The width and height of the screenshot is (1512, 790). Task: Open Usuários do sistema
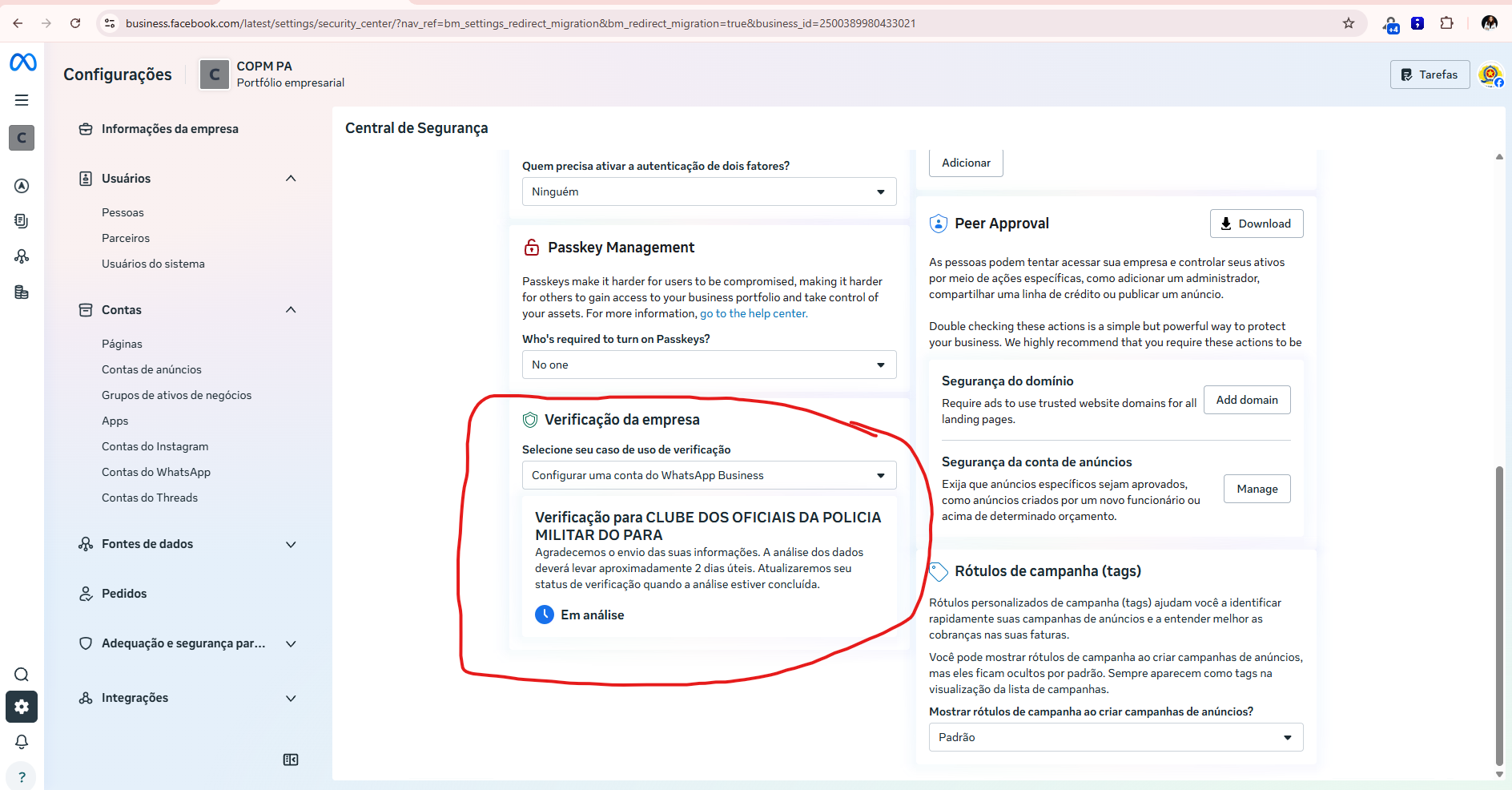point(153,264)
